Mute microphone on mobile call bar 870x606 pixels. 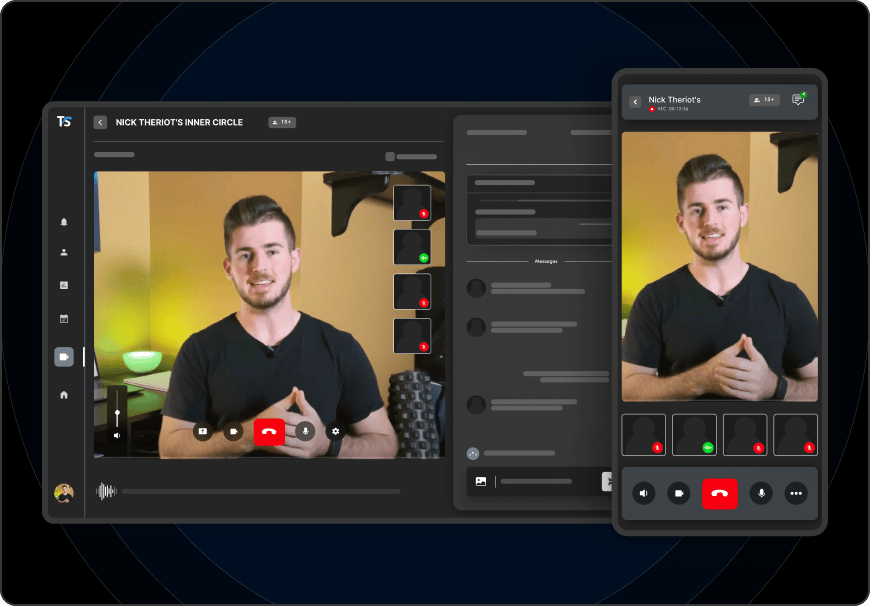pyautogui.click(x=761, y=493)
